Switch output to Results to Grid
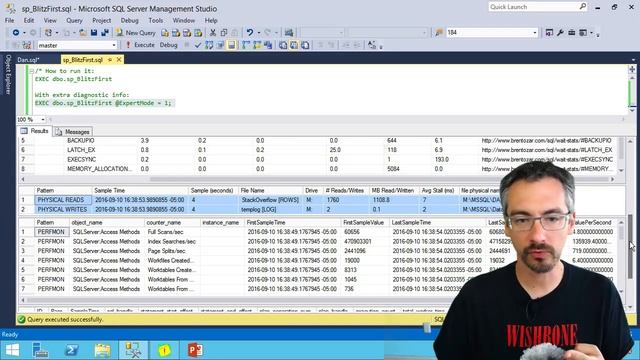This screenshot has height=360, width=640. 294,45
